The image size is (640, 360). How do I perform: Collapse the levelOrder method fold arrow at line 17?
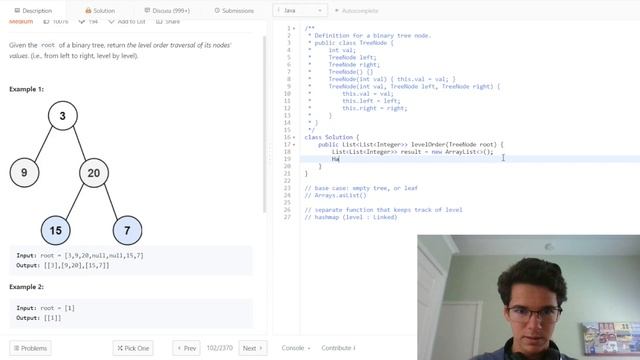[294, 145]
